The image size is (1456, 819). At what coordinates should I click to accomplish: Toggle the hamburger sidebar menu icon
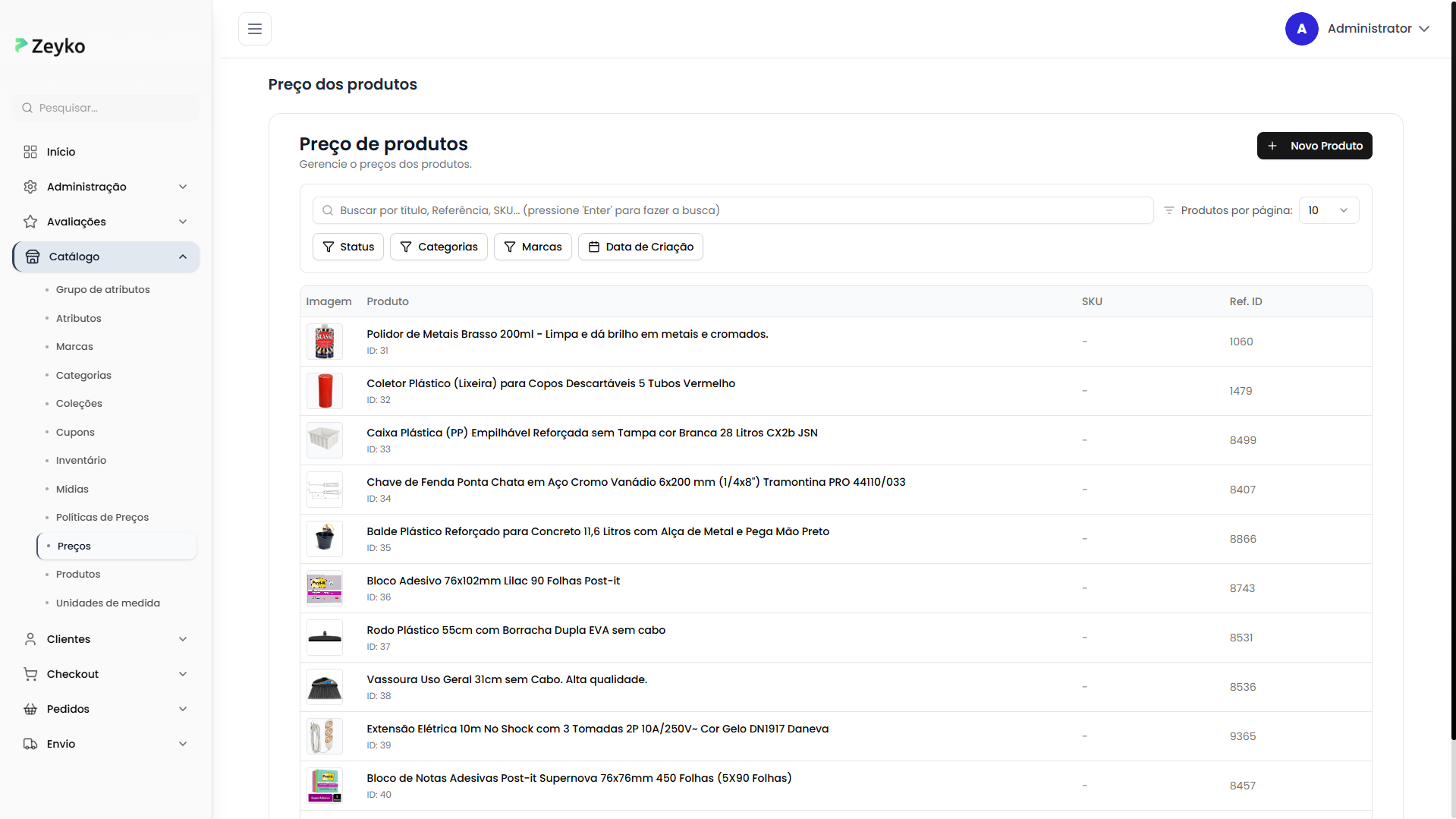point(255,29)
